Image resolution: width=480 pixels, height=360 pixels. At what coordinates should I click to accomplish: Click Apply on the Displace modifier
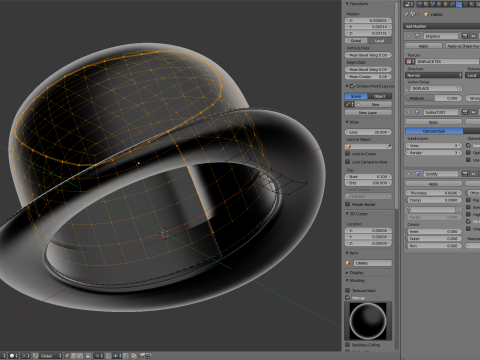coord(424,46)
